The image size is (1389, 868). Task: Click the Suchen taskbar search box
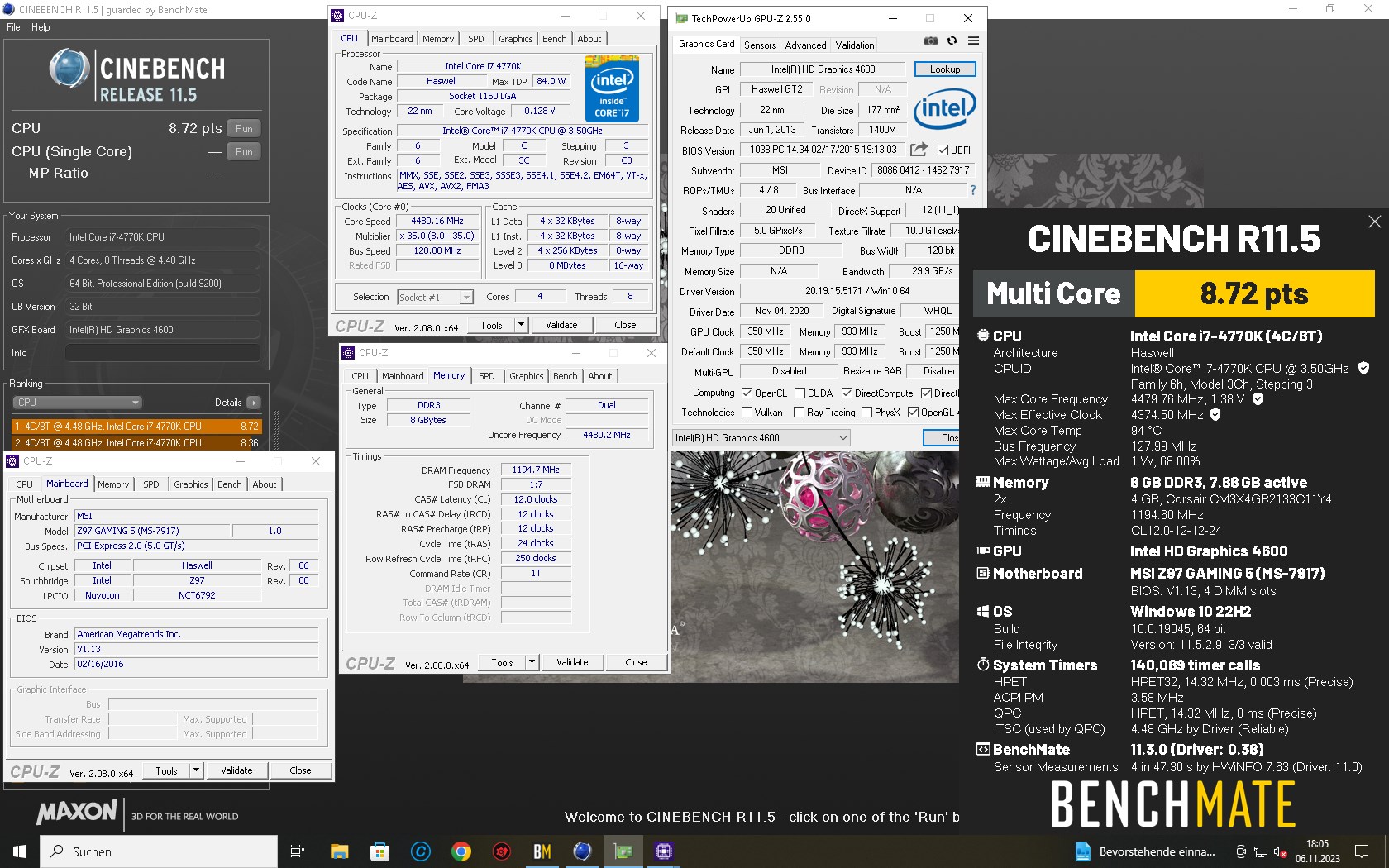[x=159, y=851]
